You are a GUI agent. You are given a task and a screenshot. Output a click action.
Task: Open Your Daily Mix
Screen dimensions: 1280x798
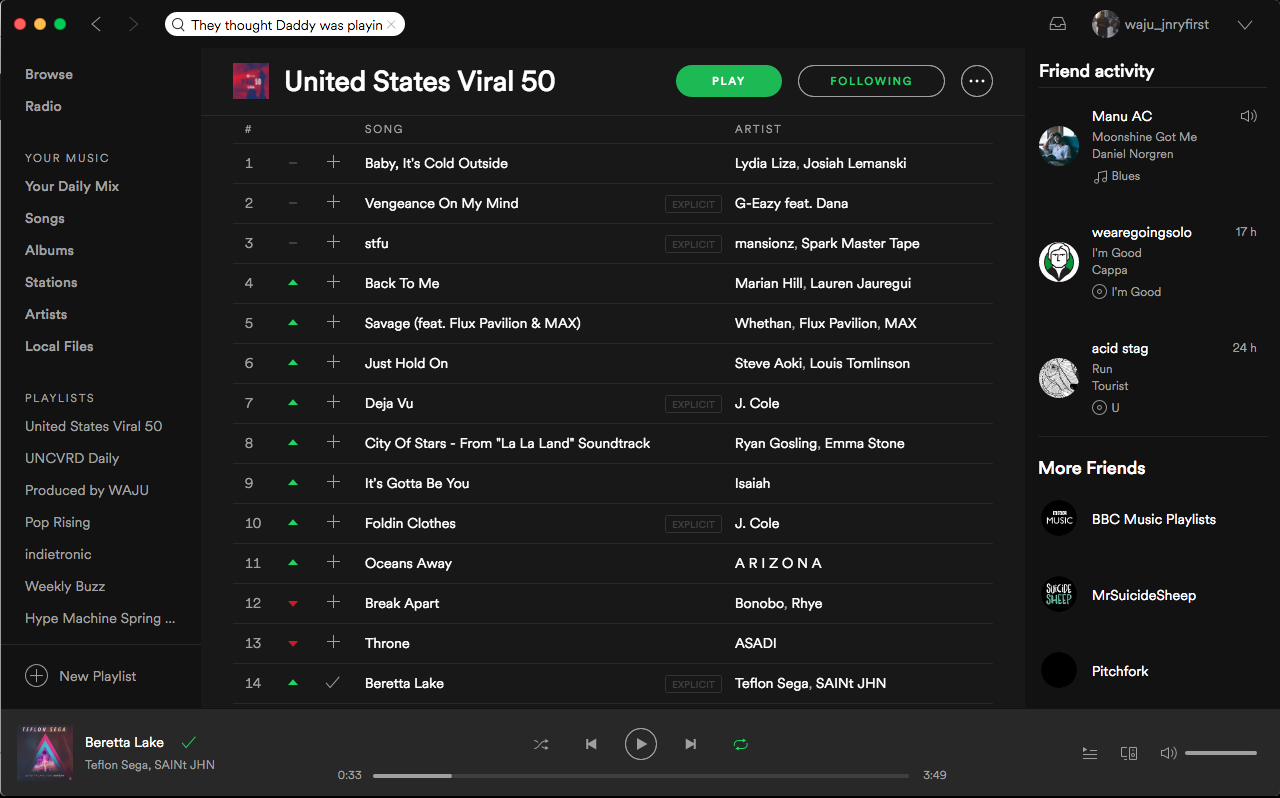point(72,186)
